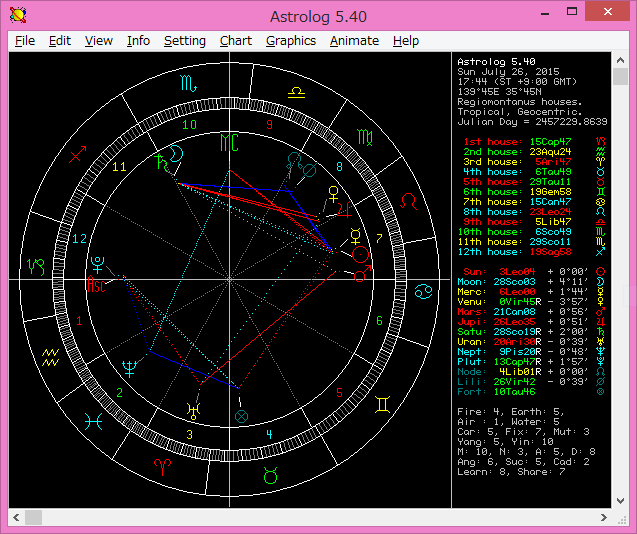Open the Help menu
The width and height of the screenshot is (637, 534).
[405, 41]
